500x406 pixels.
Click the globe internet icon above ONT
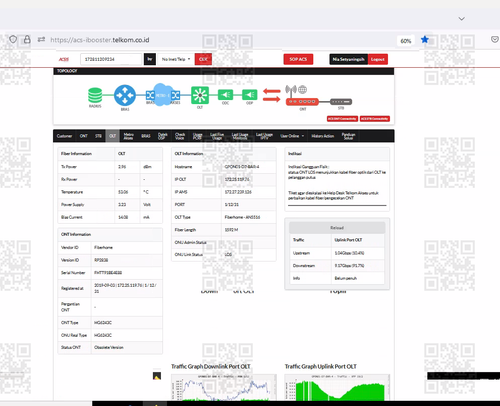302,89
